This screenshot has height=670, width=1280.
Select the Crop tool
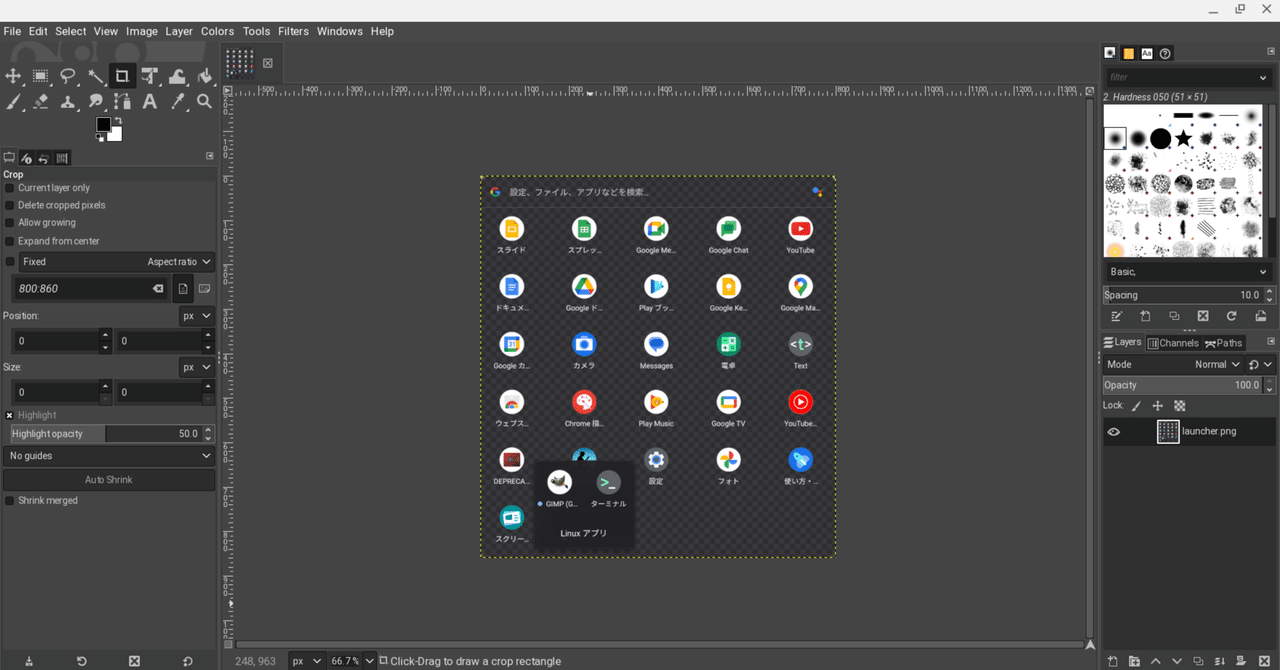122,76
